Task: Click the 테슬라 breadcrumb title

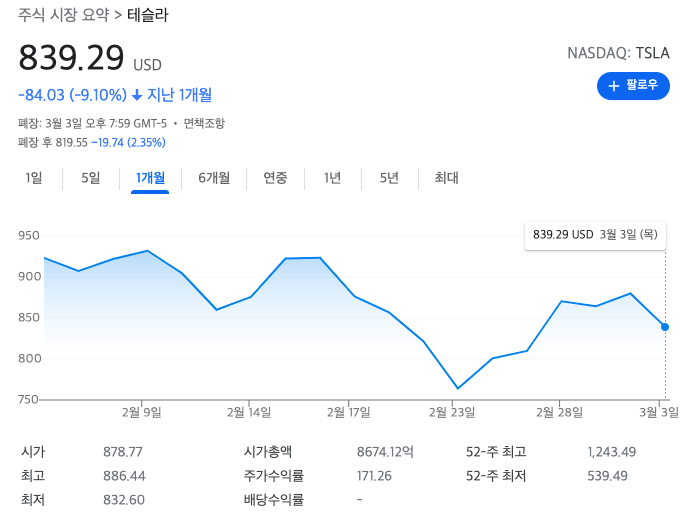Action: [x=148, y=15]
